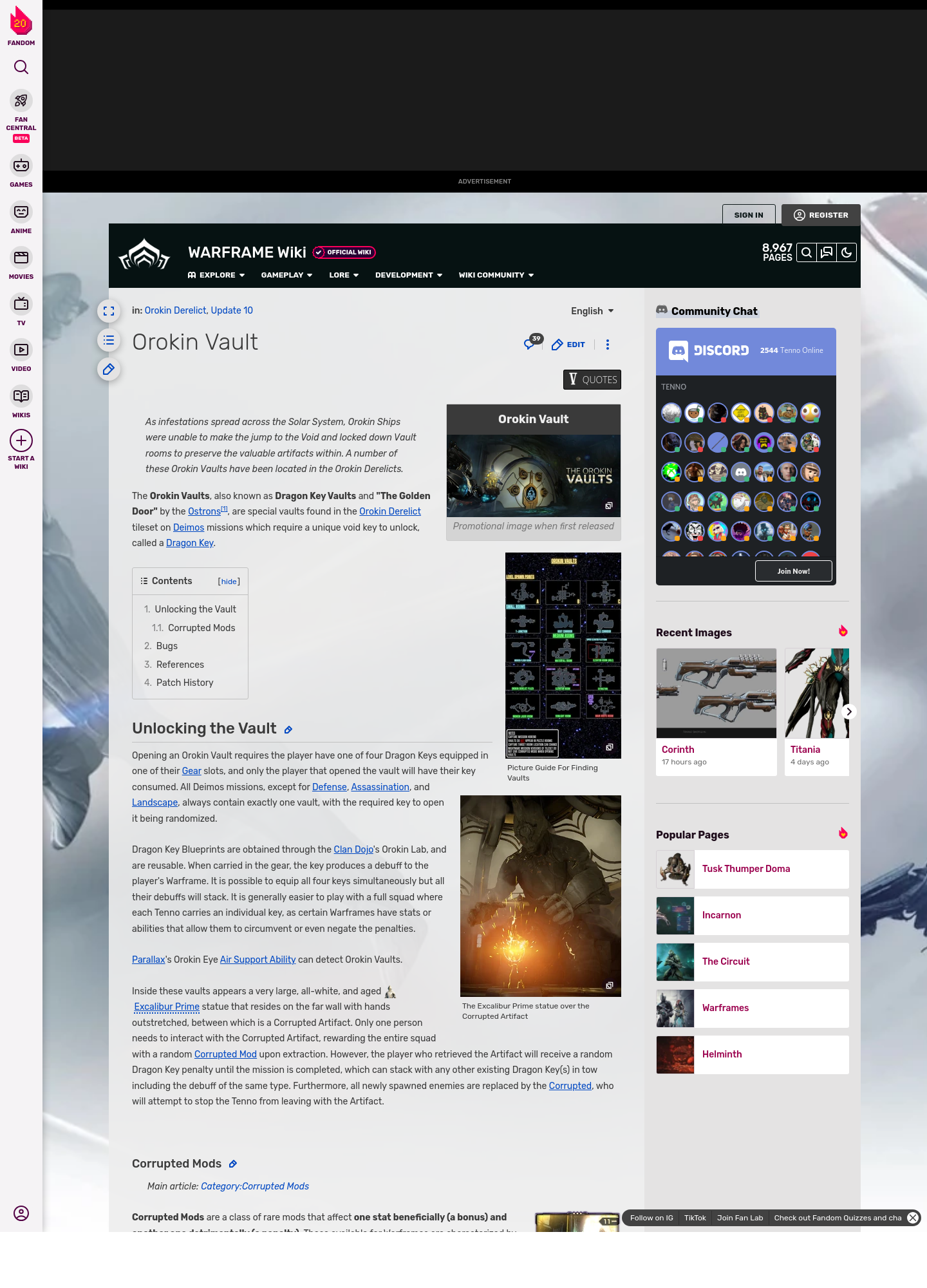The width and height of the screenshot is (927, 1288).
Task: Expand the Lore menu
Action: coord(344,275)
